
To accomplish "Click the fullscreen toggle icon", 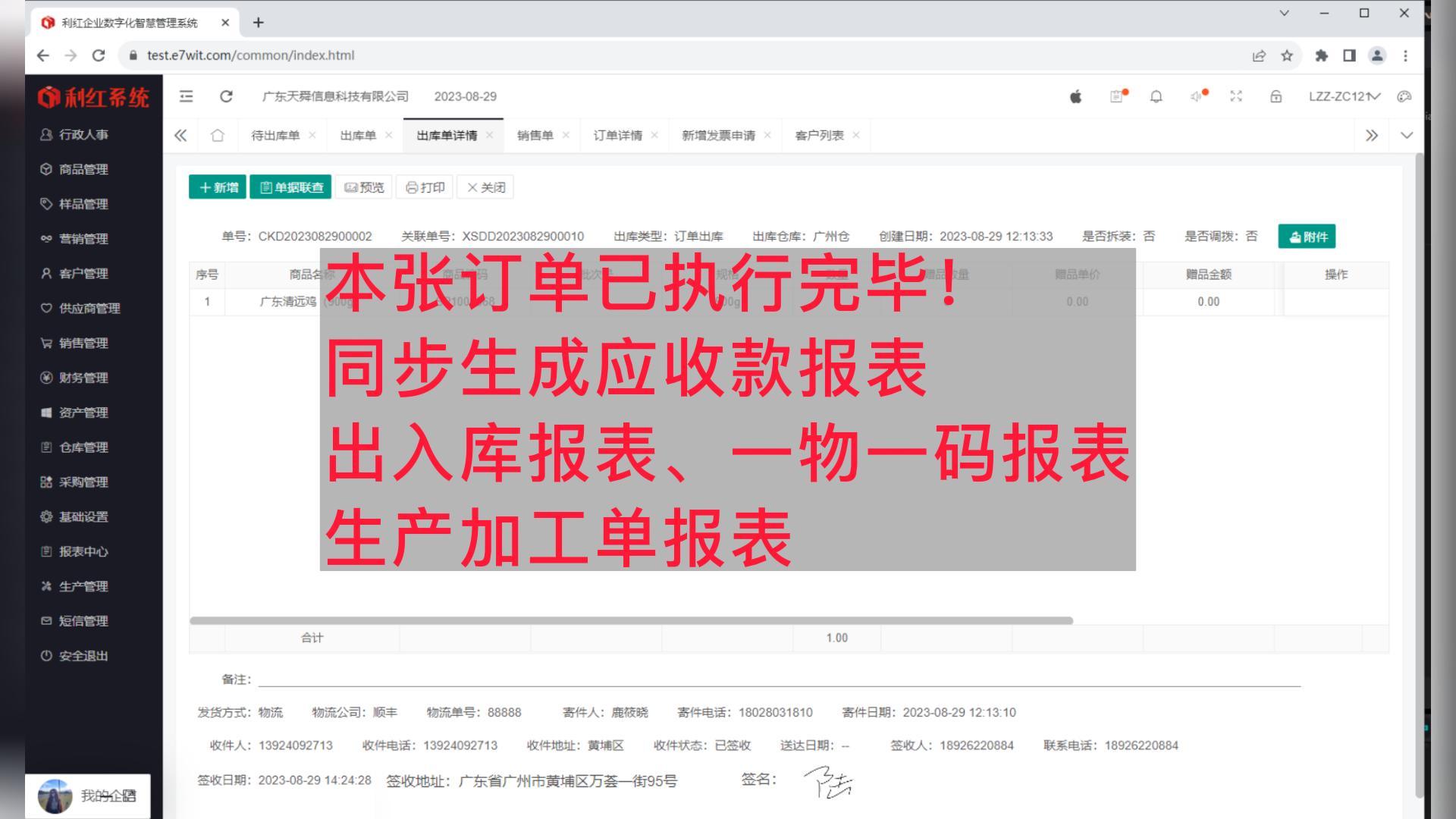I will click(1236, 96).
